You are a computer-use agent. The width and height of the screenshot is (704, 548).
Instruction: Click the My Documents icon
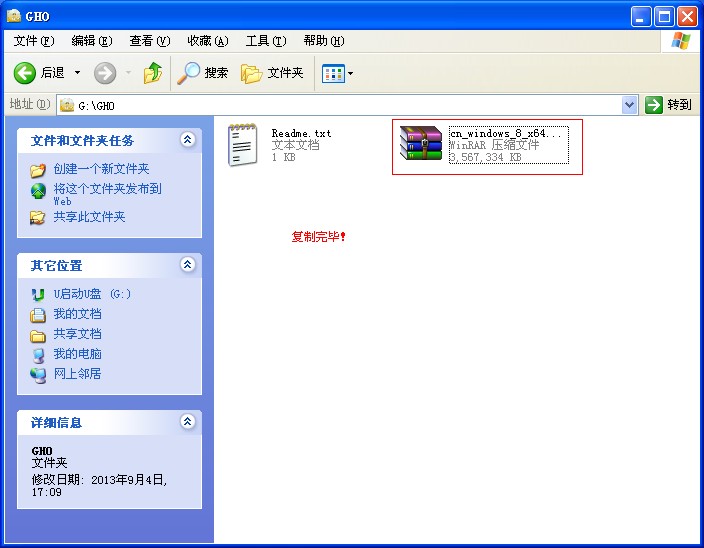38,316
